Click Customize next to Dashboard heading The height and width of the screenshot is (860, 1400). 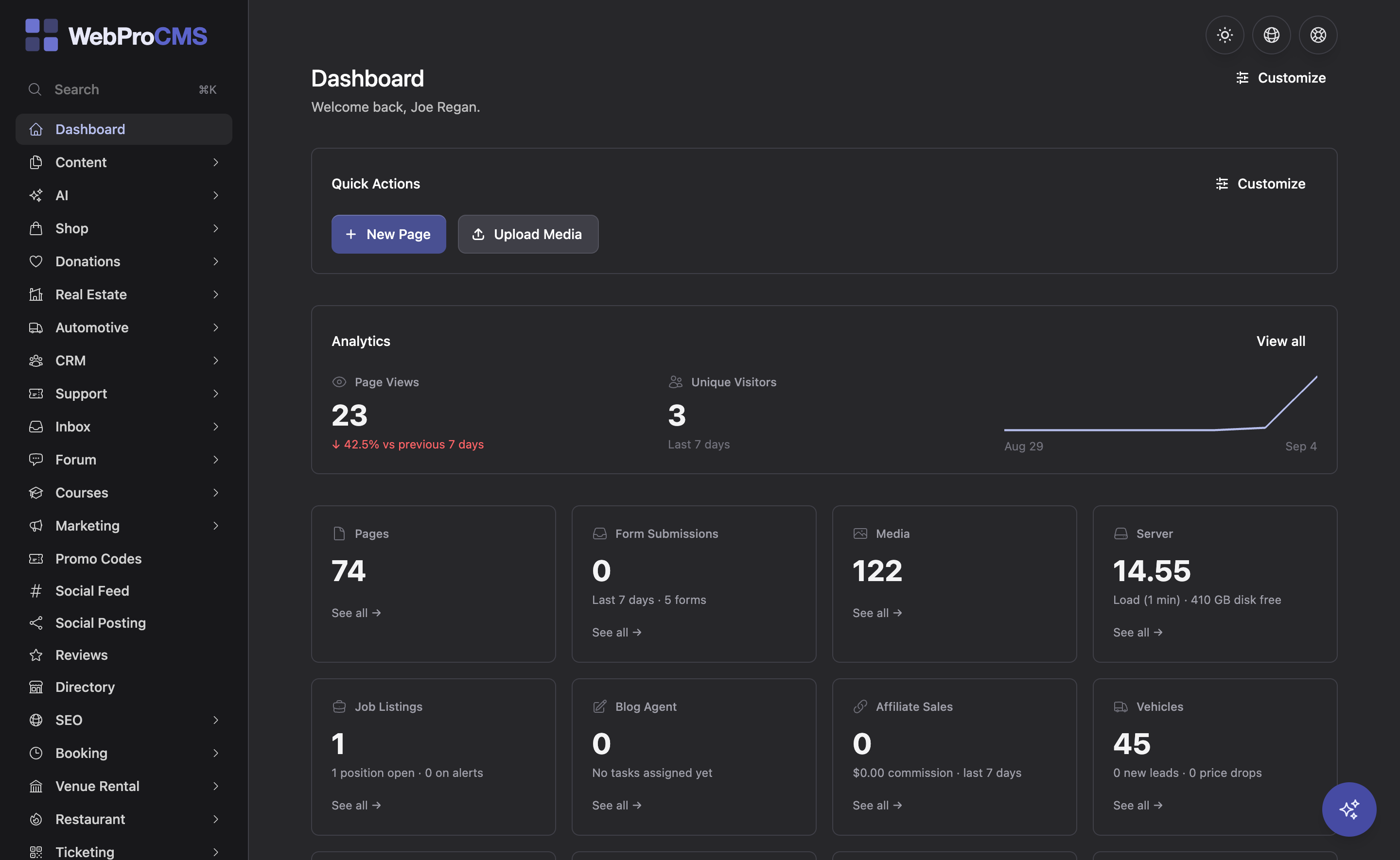tap(1280, 78)
